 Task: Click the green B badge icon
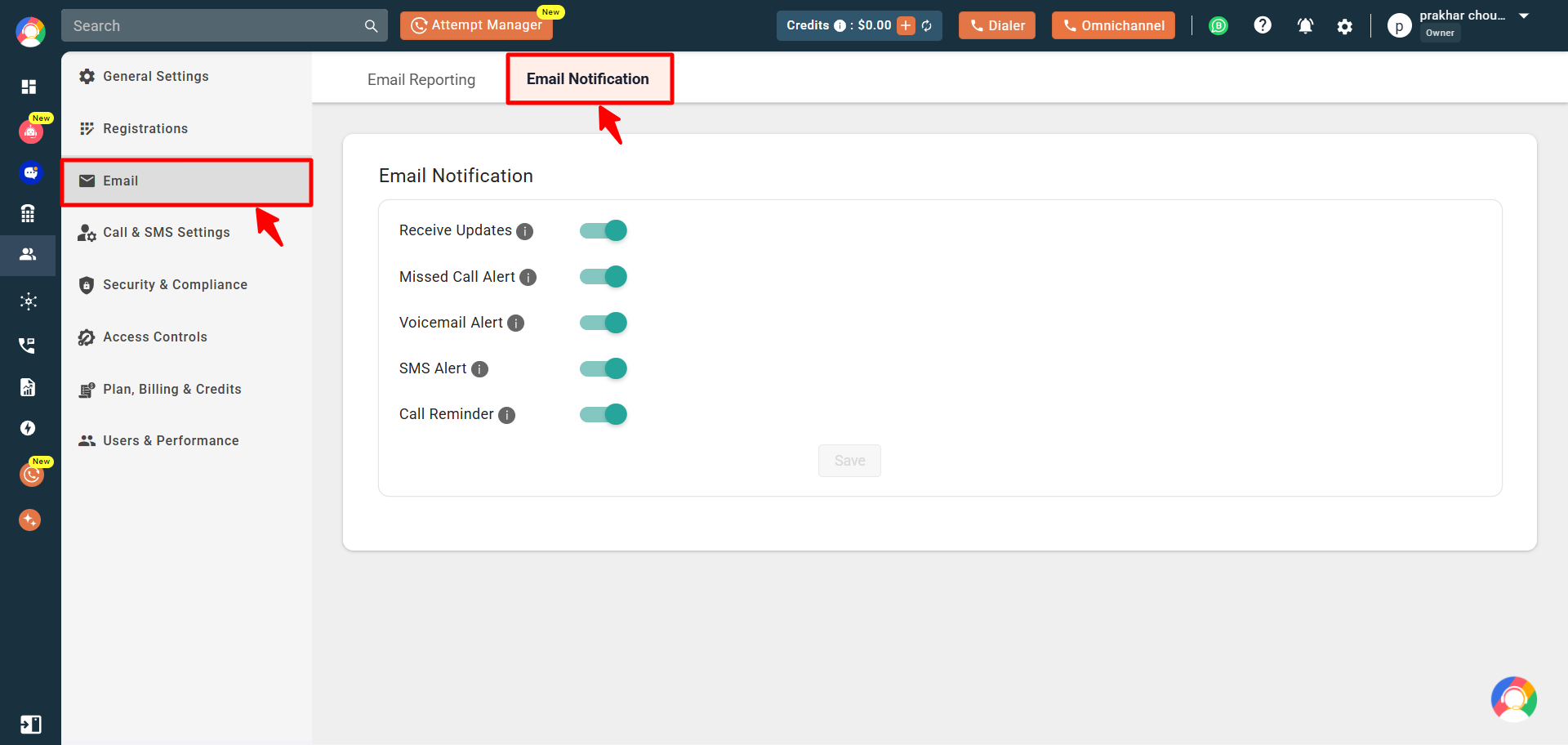[1218, 26]
